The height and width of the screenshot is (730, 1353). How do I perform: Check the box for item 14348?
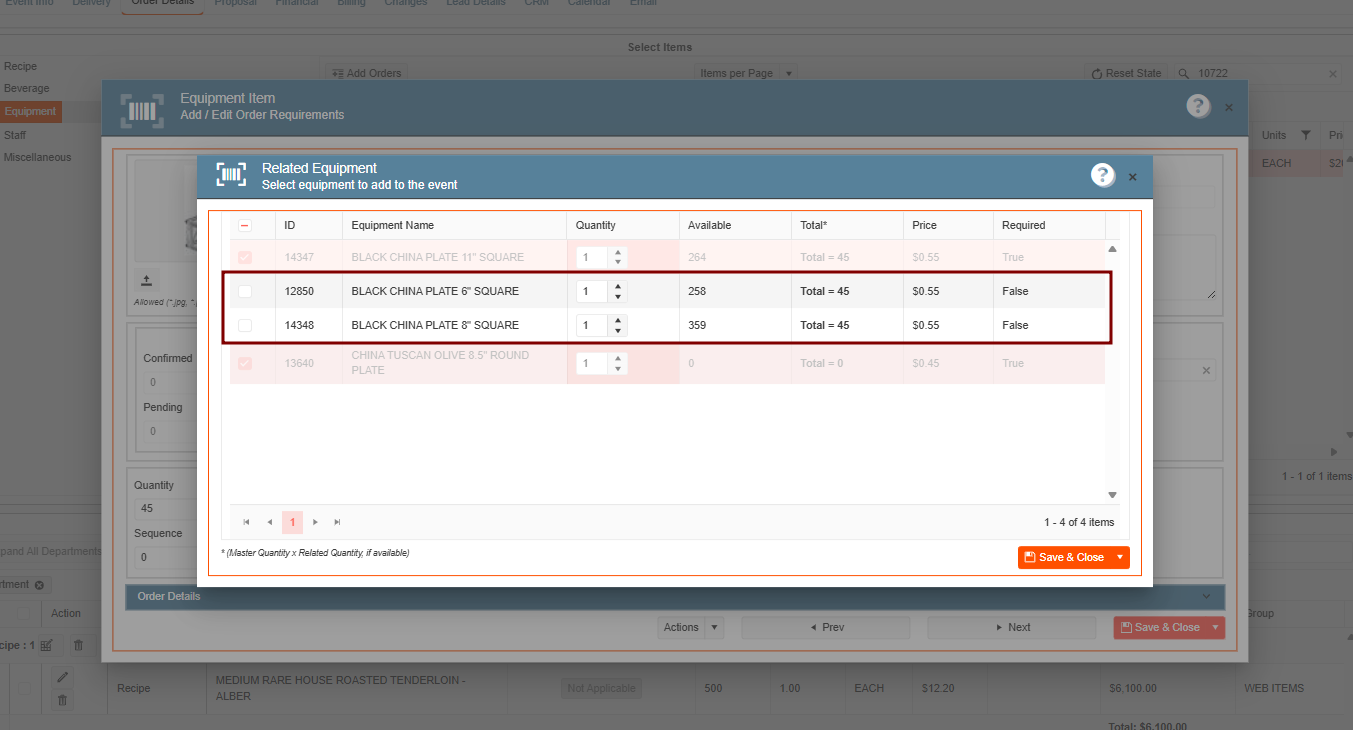coord(245,326)
